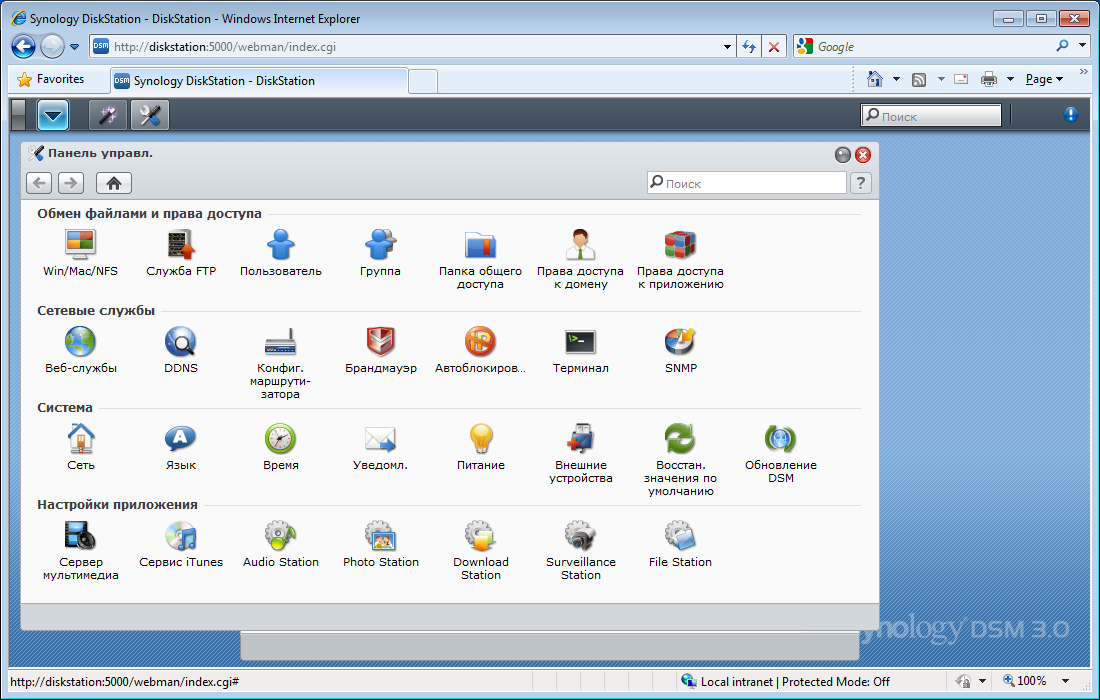Click the browser Back arrow button
1100x700 pixels.
coord(23,47)
